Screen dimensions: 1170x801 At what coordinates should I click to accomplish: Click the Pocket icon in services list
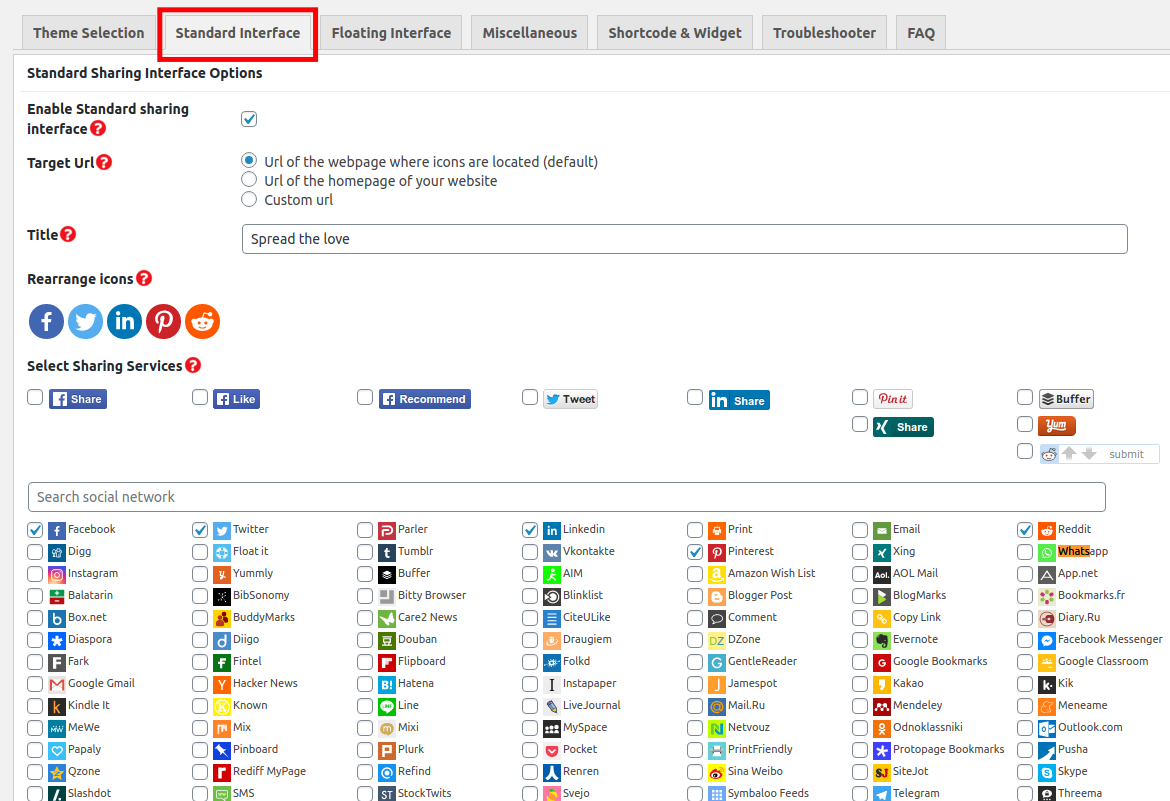(551, 750)
